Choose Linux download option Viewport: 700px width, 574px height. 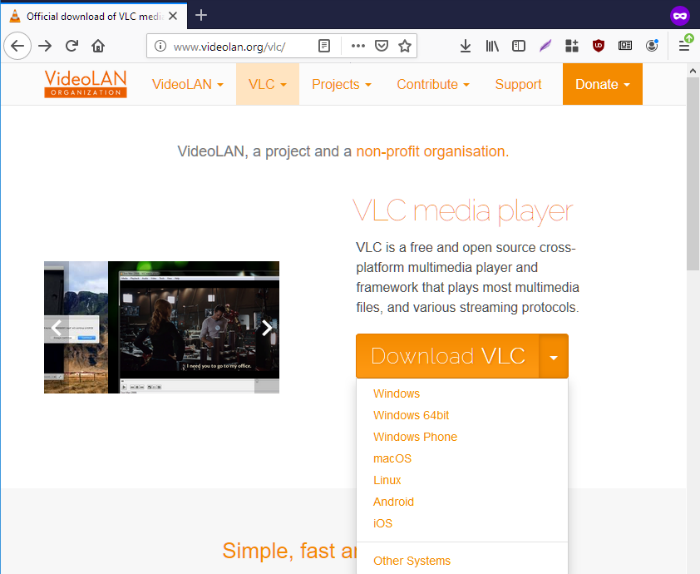click(x=387, y=480)
